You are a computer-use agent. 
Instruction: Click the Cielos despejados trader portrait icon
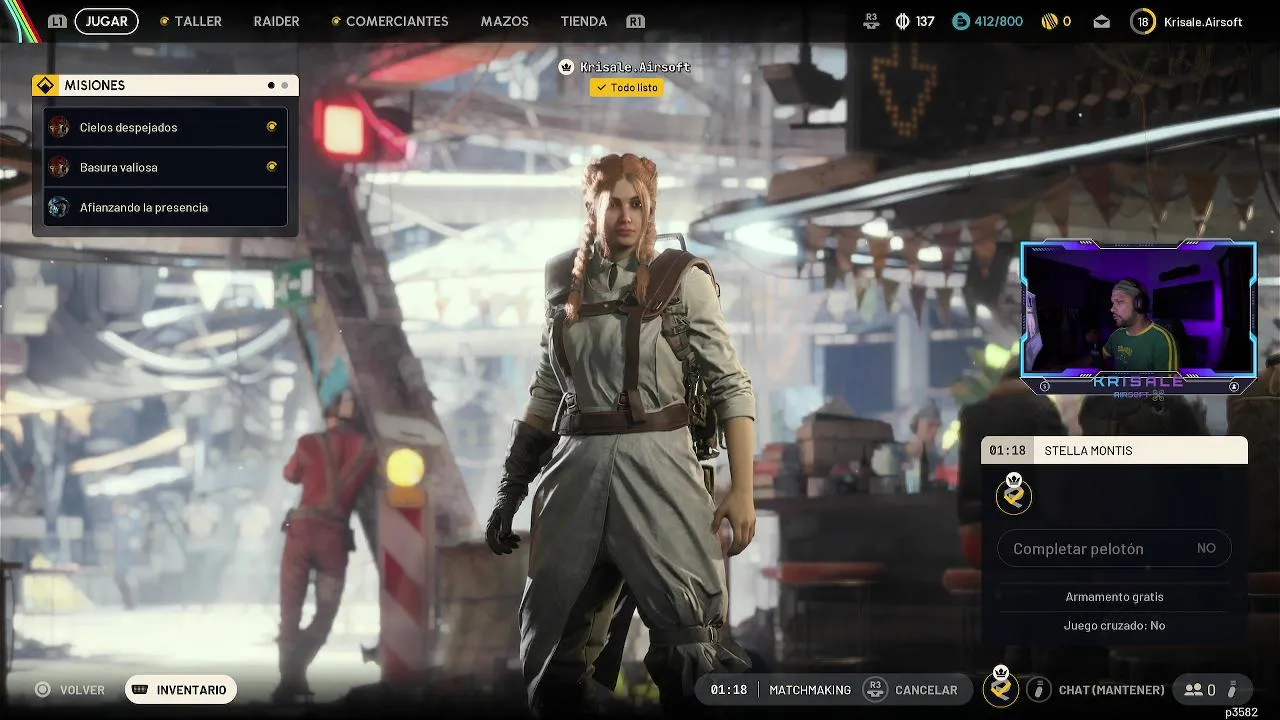coord(59,127)
